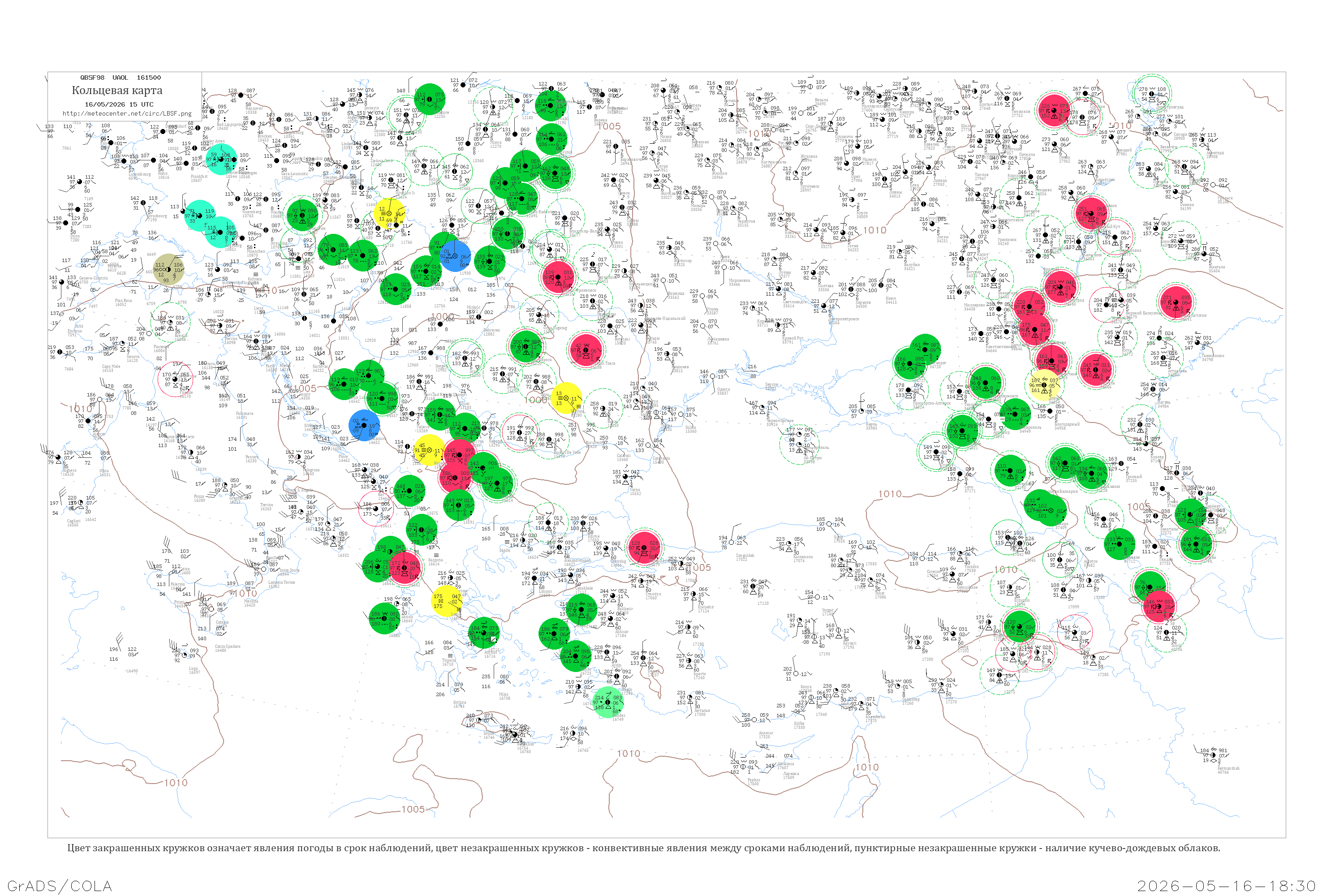The height and width of the screenshot is (896, 1344).
Task: Click the cyan circle at Augsburg
Action: (220, 232)
